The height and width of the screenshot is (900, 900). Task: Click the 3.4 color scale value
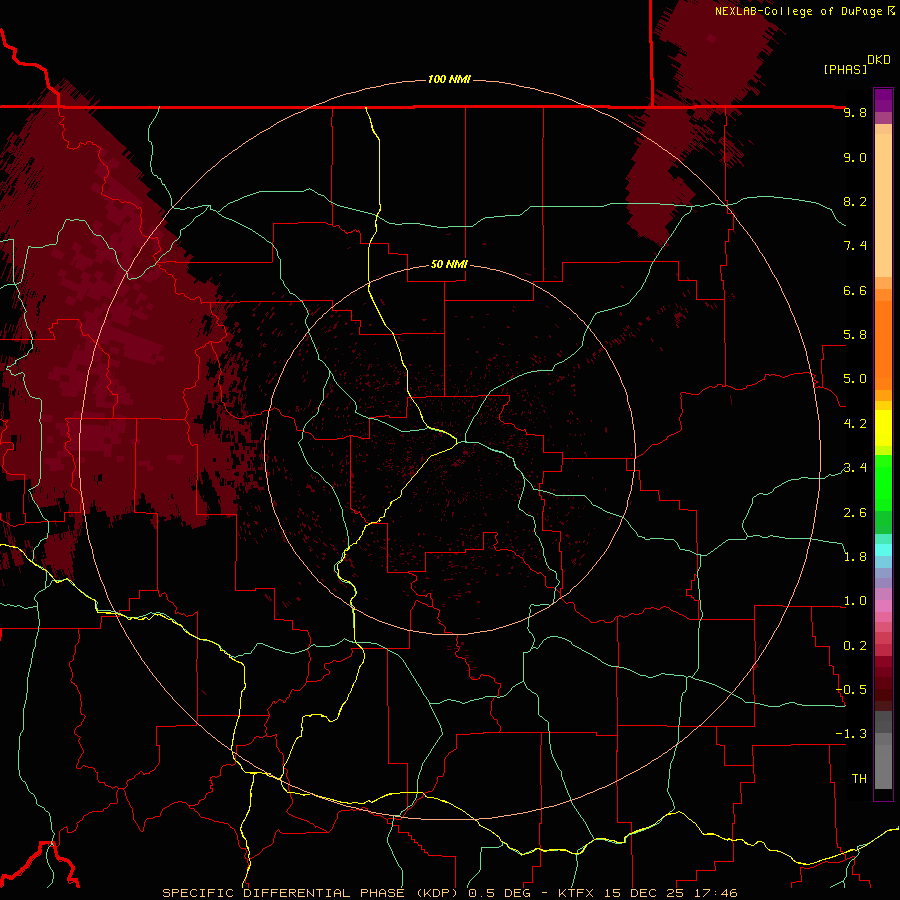tap(855, 468)
